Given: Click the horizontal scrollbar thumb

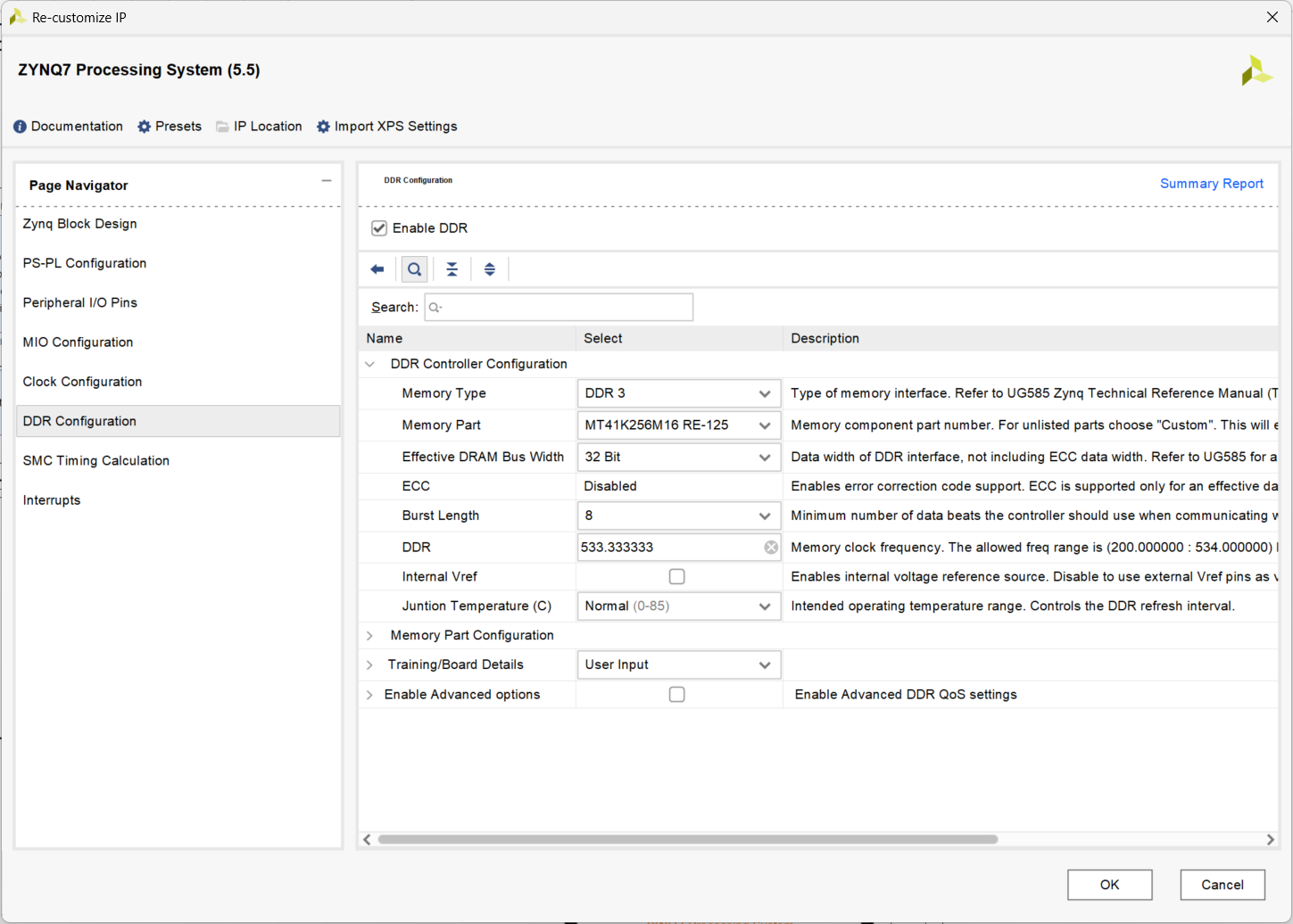Looking at the screenshot, I should click(x=687, y=839).
